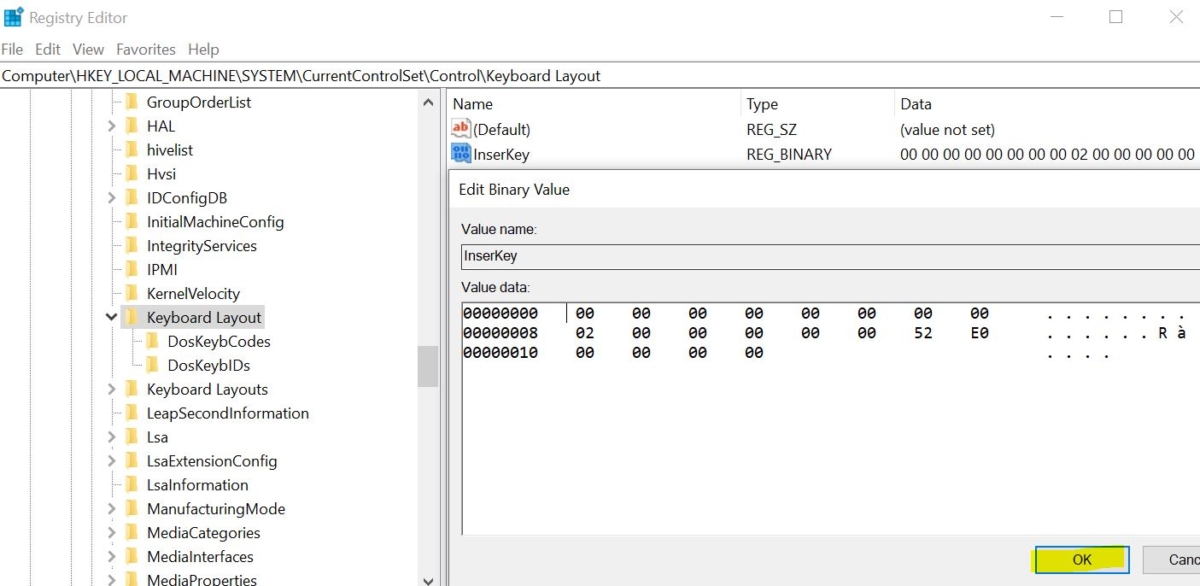Select the (Default) string value icon

click(459, 129)
